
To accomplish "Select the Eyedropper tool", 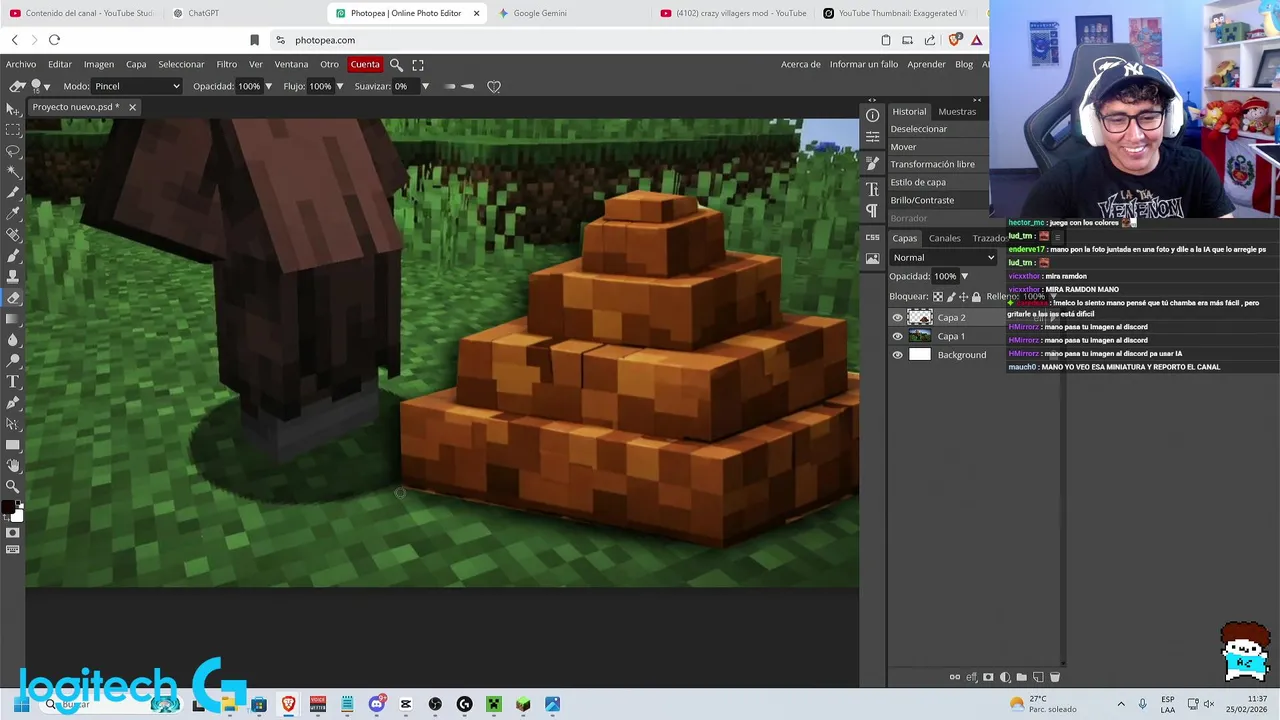I will 12,214.
